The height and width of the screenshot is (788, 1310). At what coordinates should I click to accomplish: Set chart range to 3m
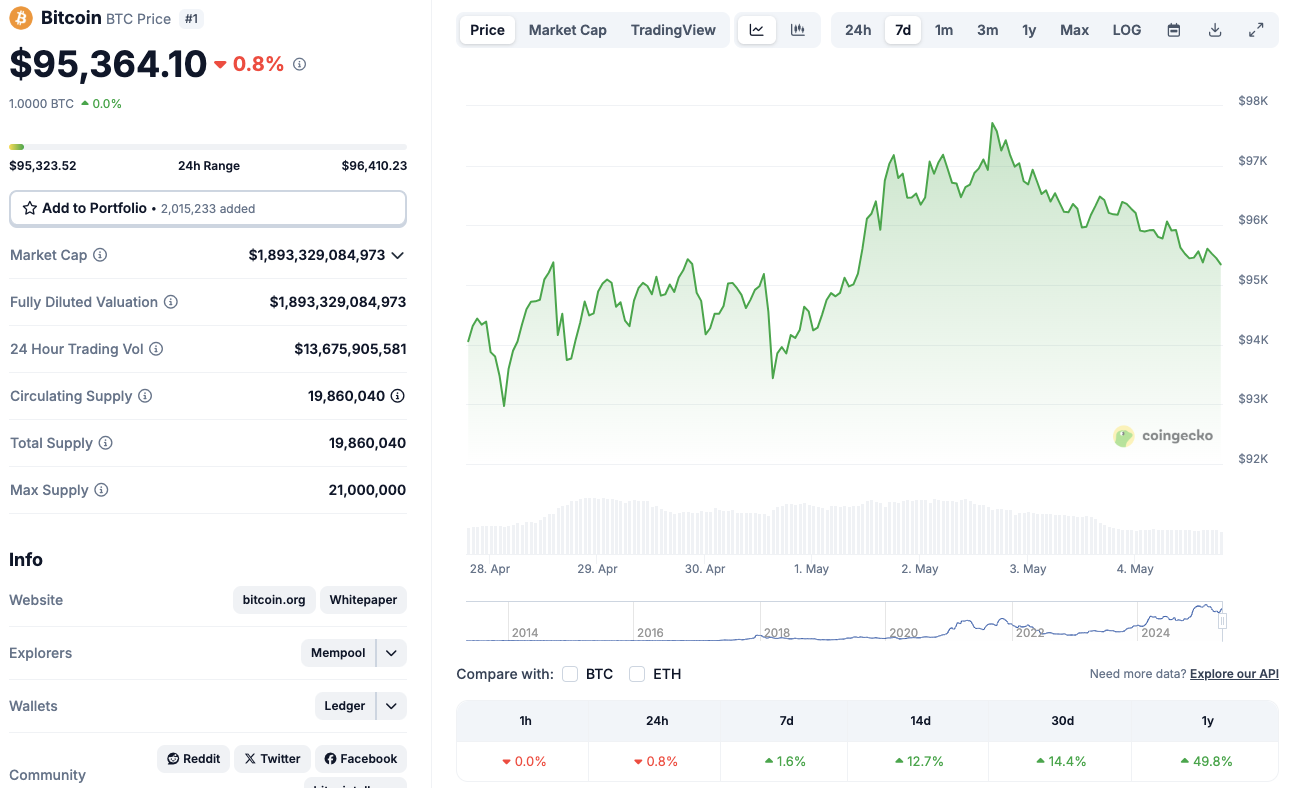click(988, 30)
